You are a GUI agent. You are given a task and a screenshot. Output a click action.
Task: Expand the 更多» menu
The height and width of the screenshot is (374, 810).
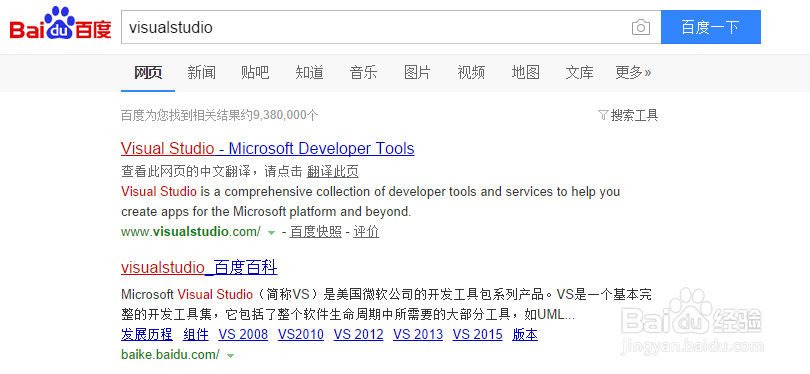[x=633, y=73]
